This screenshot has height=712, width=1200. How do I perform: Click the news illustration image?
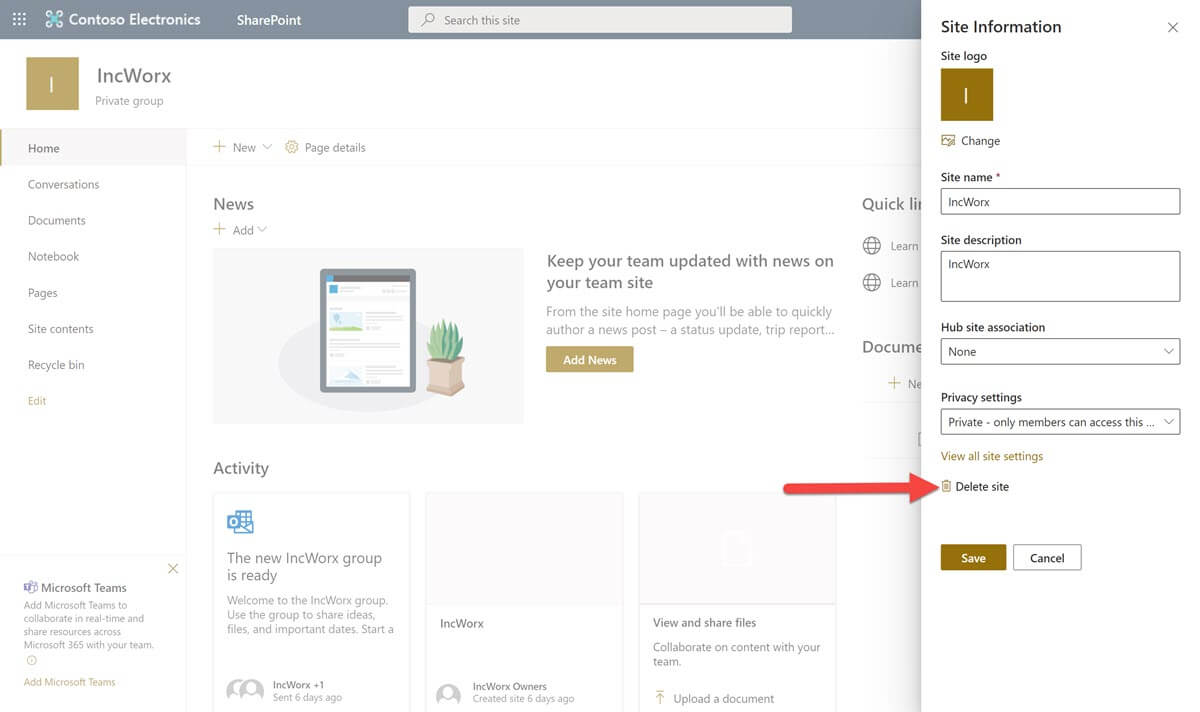click(368, 336)
